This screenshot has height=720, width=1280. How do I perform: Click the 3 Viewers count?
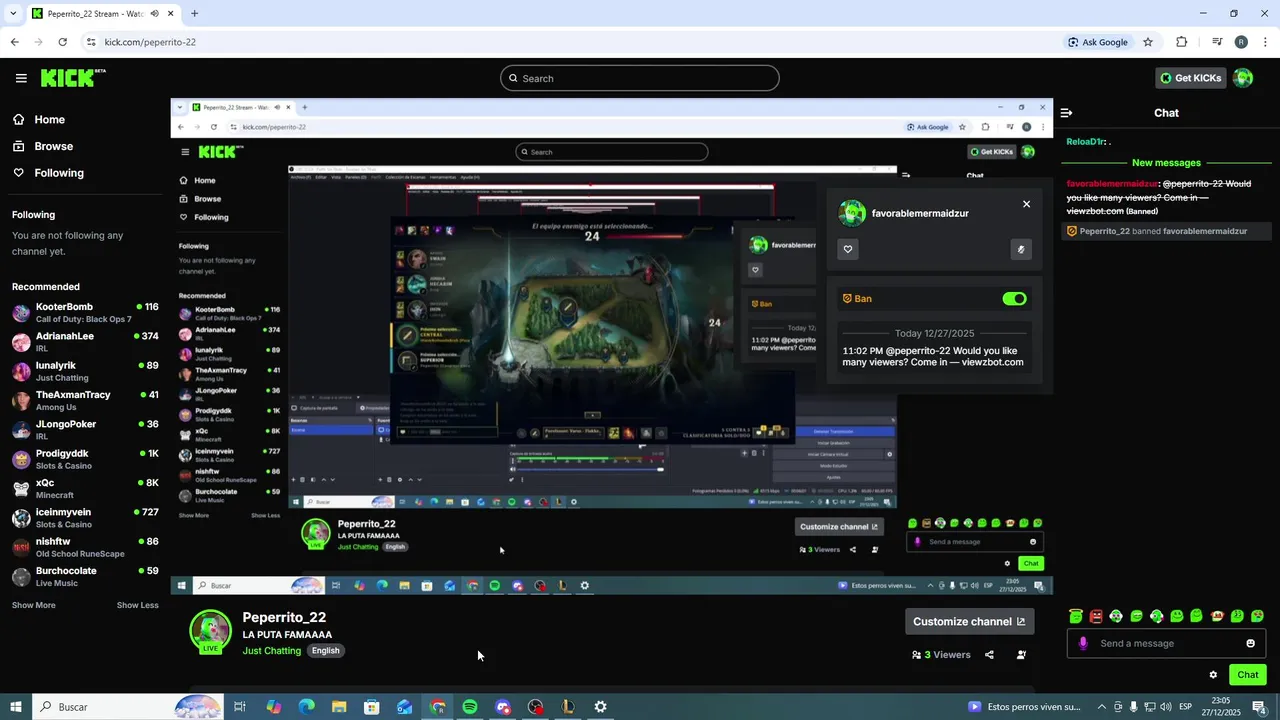tap(941, 655)
